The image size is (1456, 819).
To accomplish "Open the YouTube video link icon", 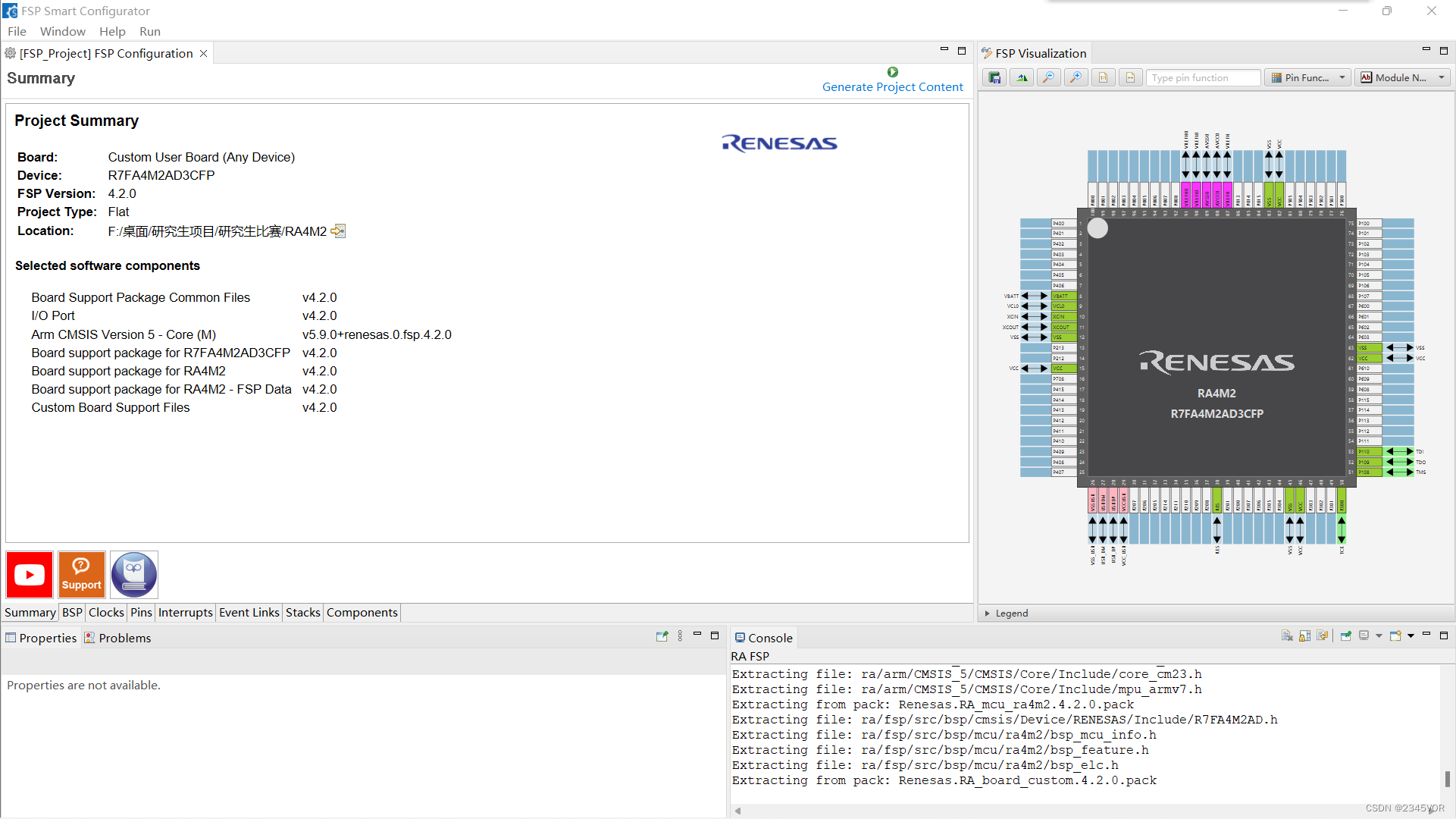I will [x=30, y=575].
